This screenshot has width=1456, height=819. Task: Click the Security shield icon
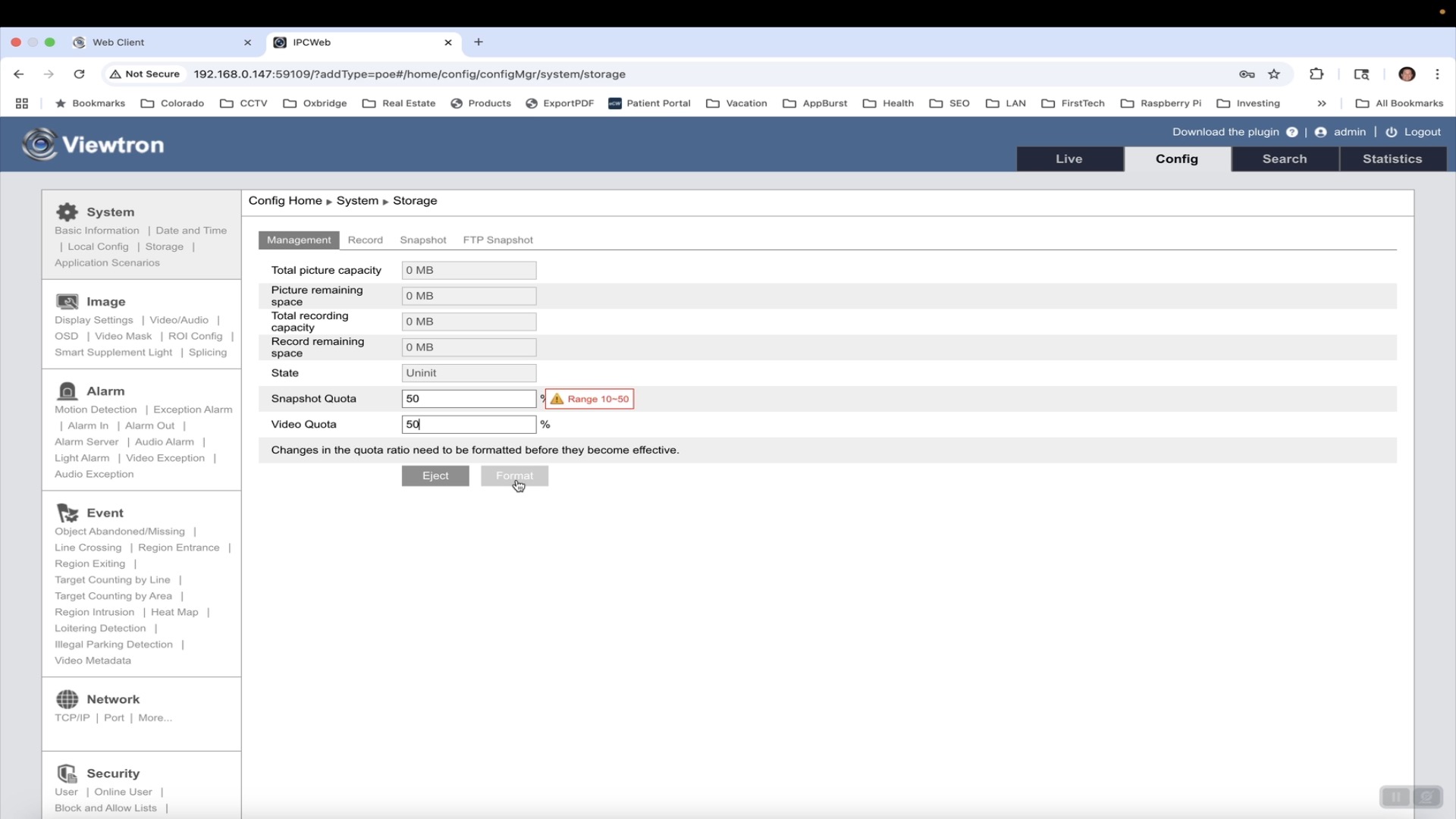point(67,773)
